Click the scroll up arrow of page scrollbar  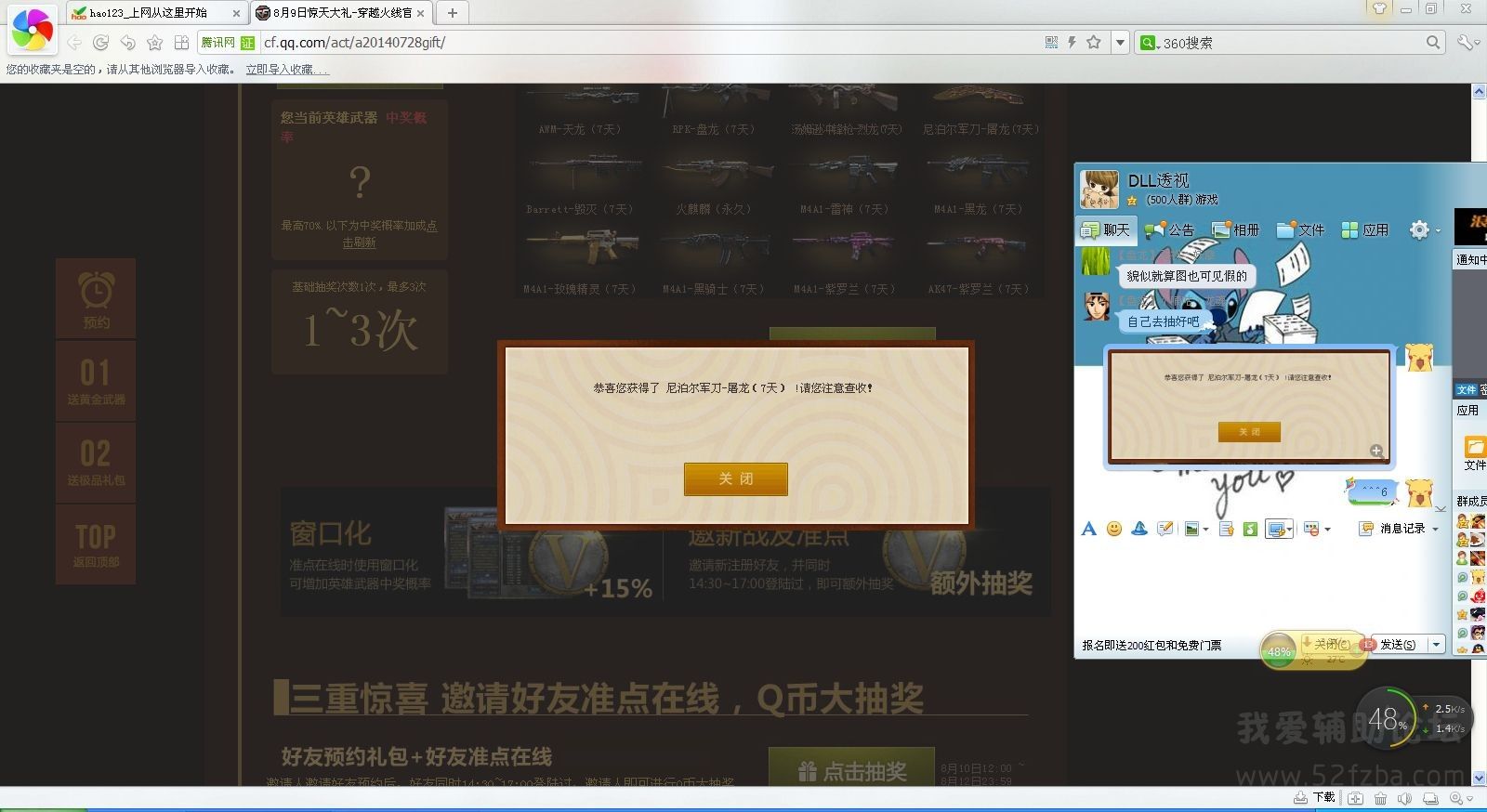[x=1479, y=91]
